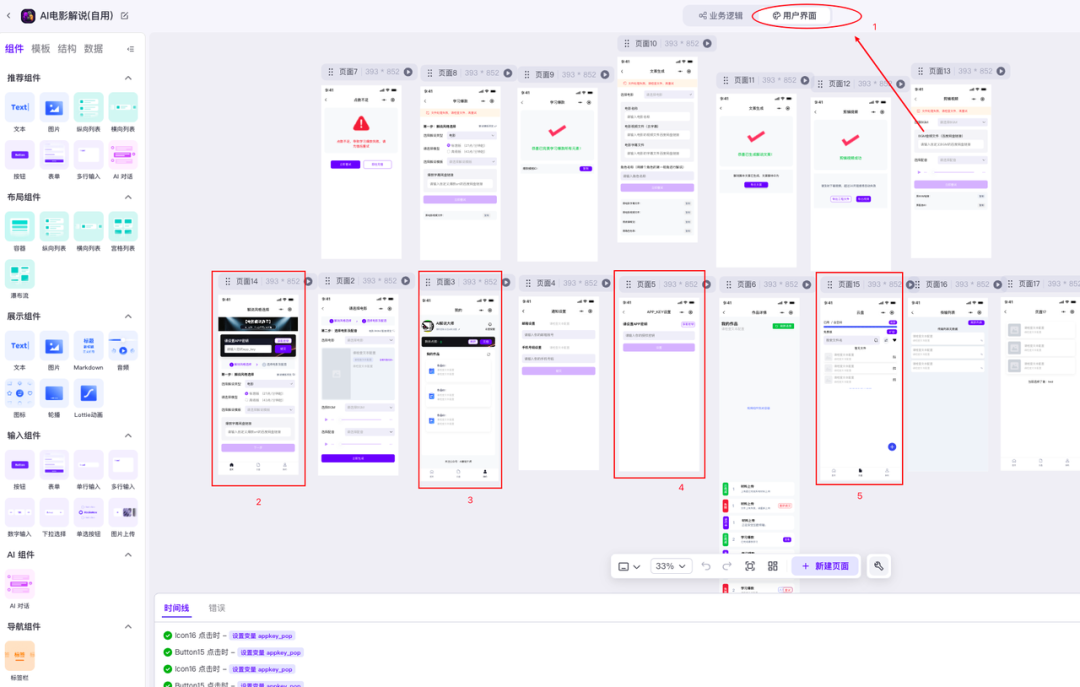Play preview of 页面10

pyautogui.click(x=707, y=44)
